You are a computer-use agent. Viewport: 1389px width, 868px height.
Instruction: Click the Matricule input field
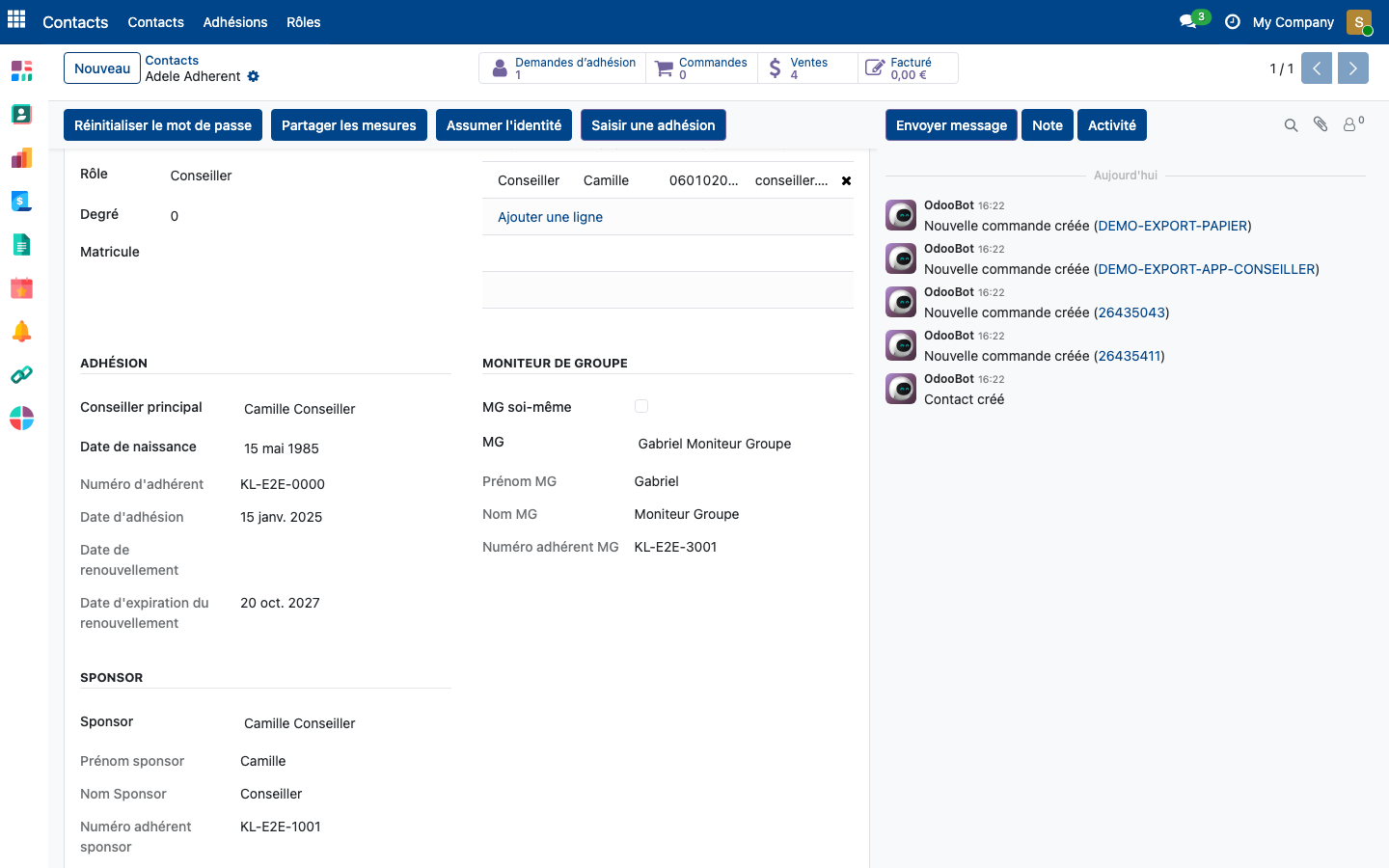[x=307, y=253]
